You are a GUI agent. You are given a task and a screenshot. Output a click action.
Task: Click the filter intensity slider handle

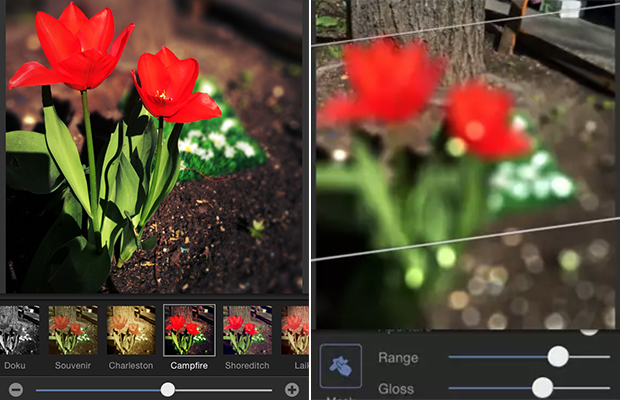coord(168,390)
